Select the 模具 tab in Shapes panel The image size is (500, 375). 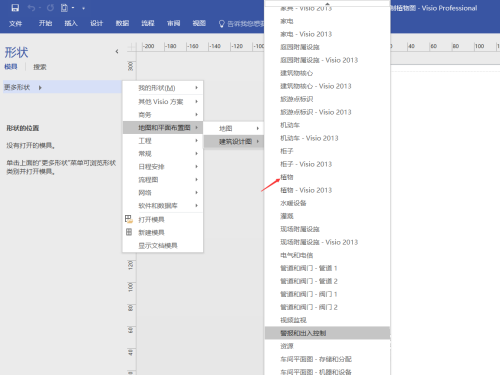(x=11, y=67)
